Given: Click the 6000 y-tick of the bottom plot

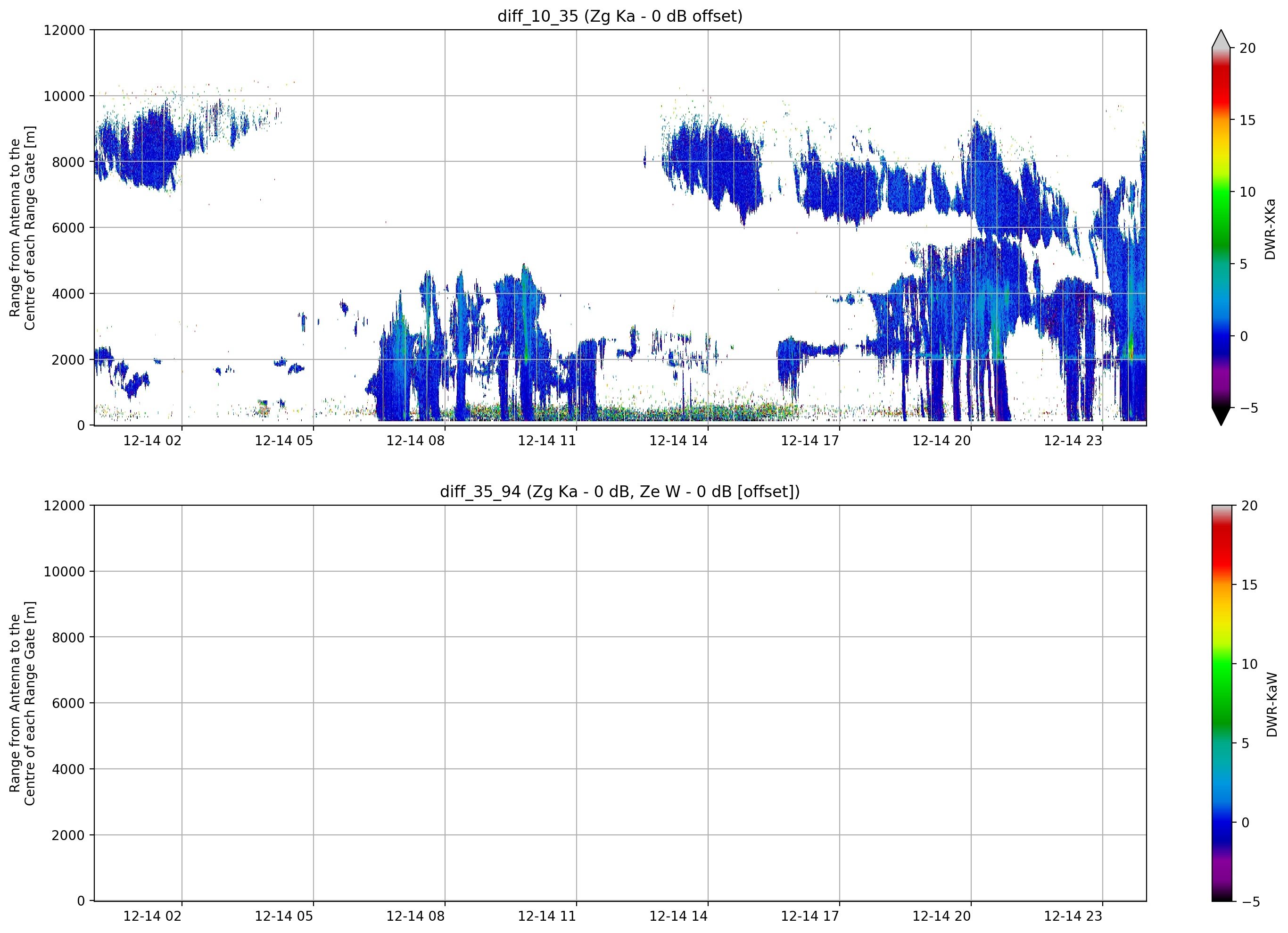Looking at the screenshot, I should pos(68,703).
